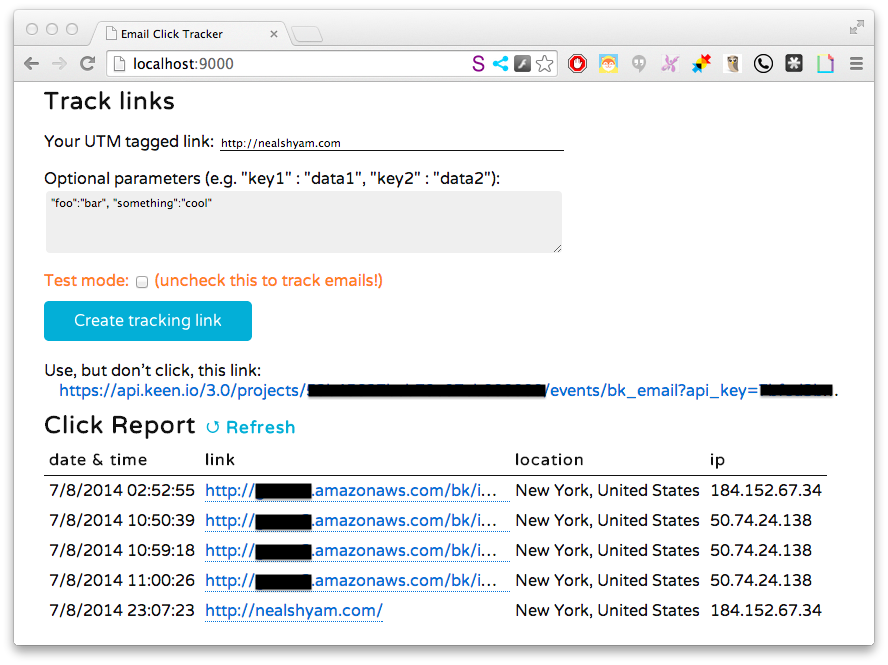
Task: Focus the UTM tagged link input field
Action: point(392,143)
